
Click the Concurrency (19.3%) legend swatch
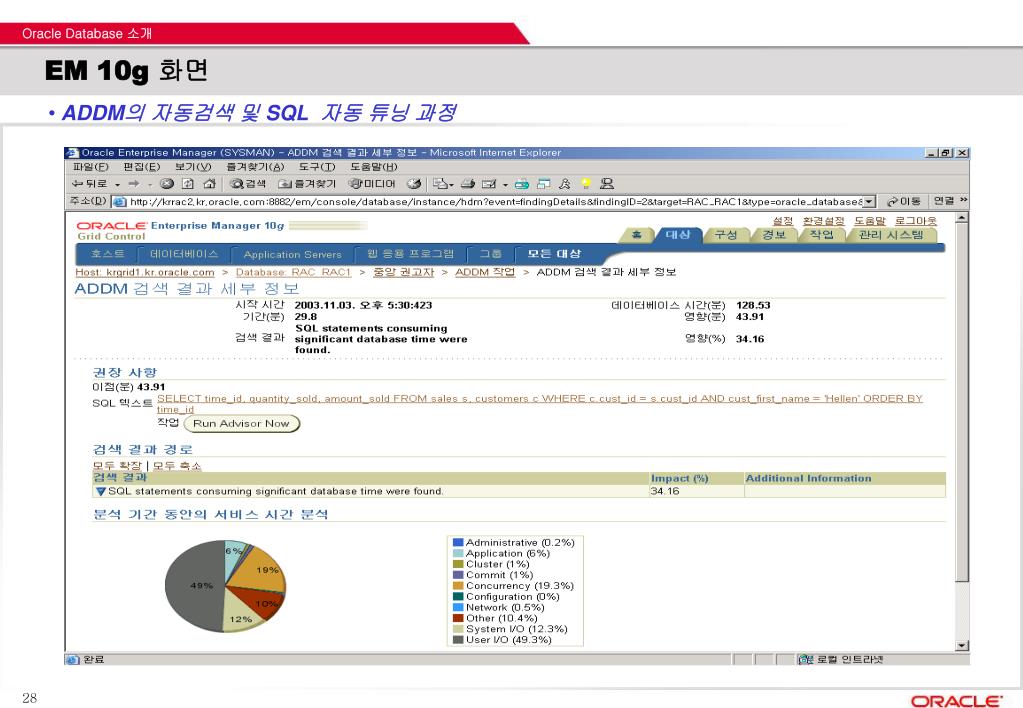[x=458, y=585]
